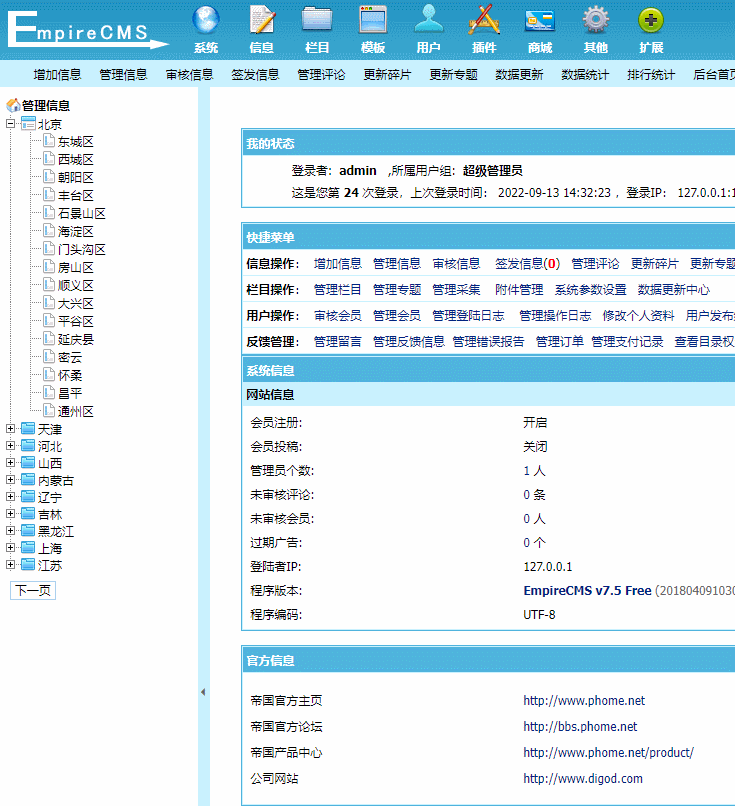Expand the 吉林 tree node

[x=10, y=513]
